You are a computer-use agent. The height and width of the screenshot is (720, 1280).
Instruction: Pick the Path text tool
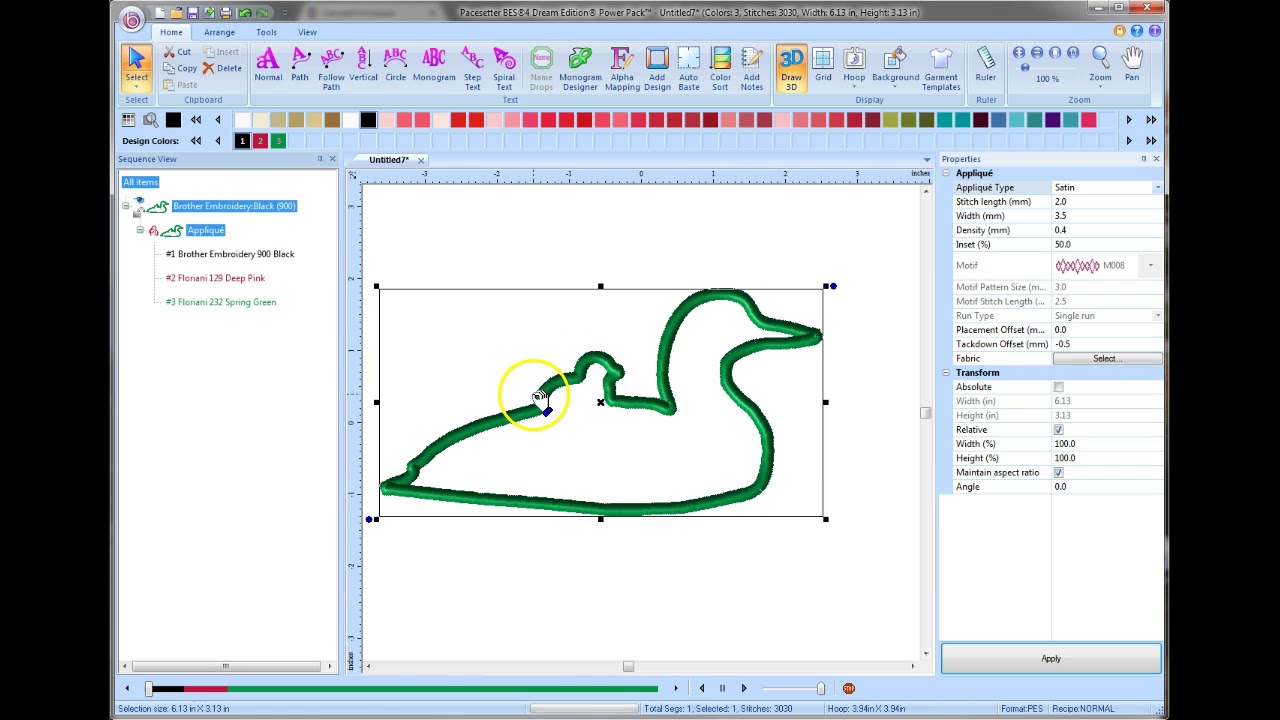point(300,66)
